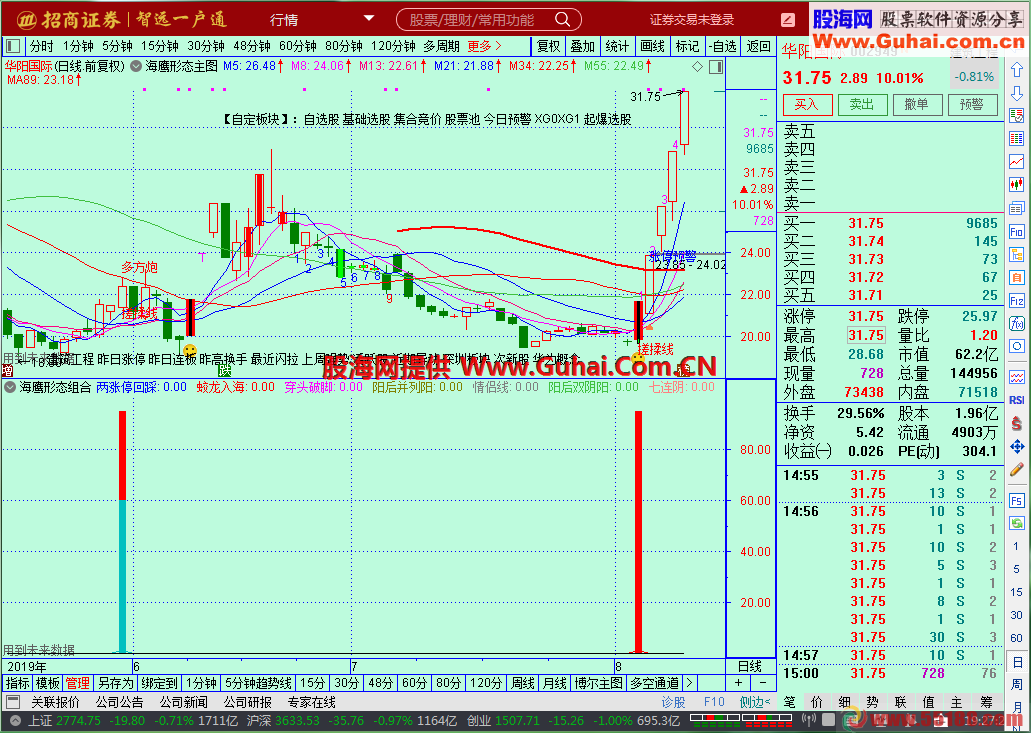The height and width of the screenshot is (733, 1031).
Task: Click the wave chart sidebar icon above RSI
Action: pos(1017,377)
